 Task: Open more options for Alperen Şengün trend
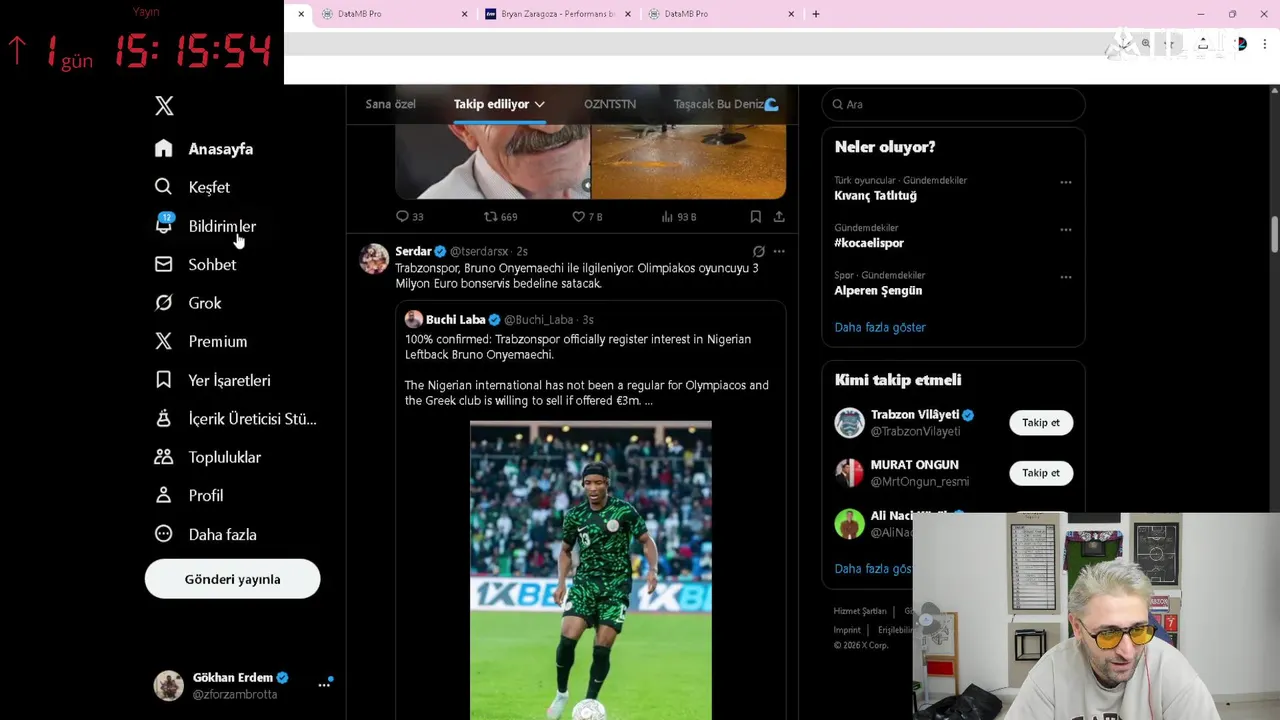[x=1066, y=277]
